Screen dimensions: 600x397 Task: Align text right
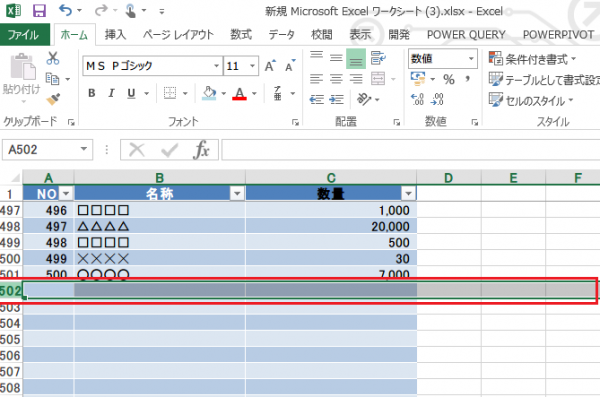pos(356,79)
